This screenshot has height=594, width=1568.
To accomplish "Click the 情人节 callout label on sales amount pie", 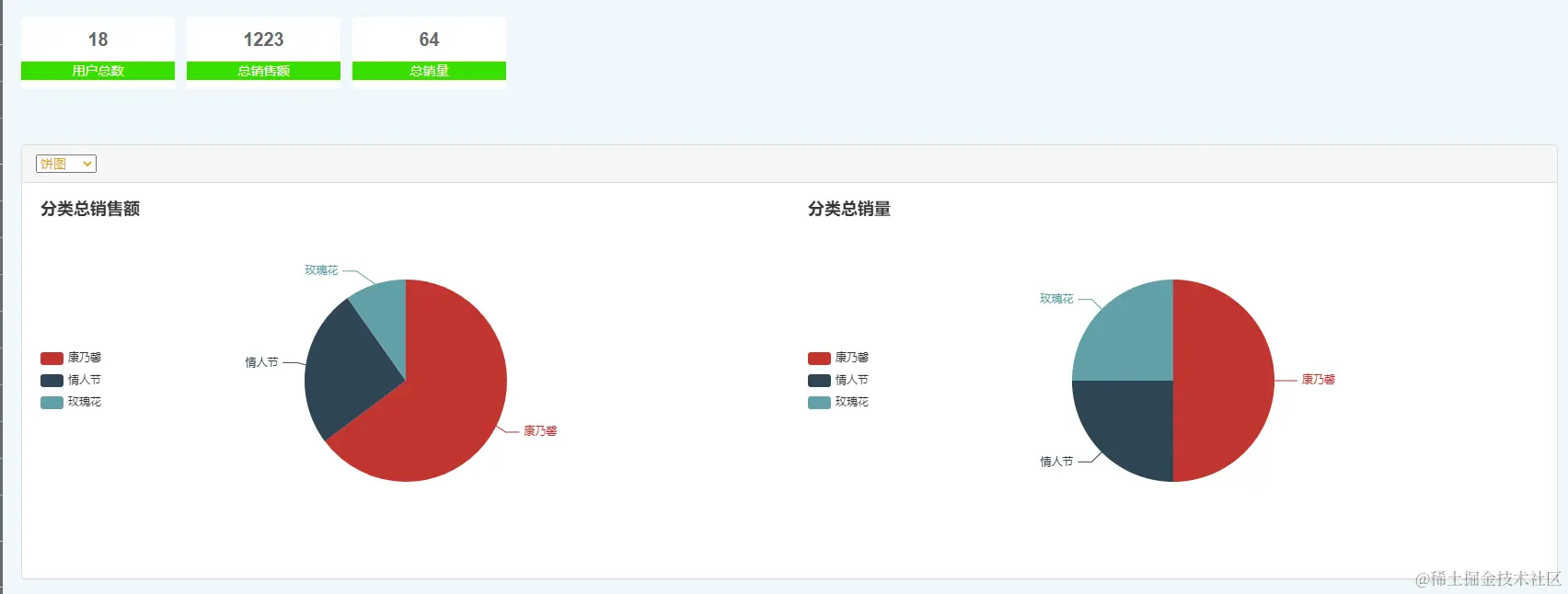I will (x=261, y=362).
